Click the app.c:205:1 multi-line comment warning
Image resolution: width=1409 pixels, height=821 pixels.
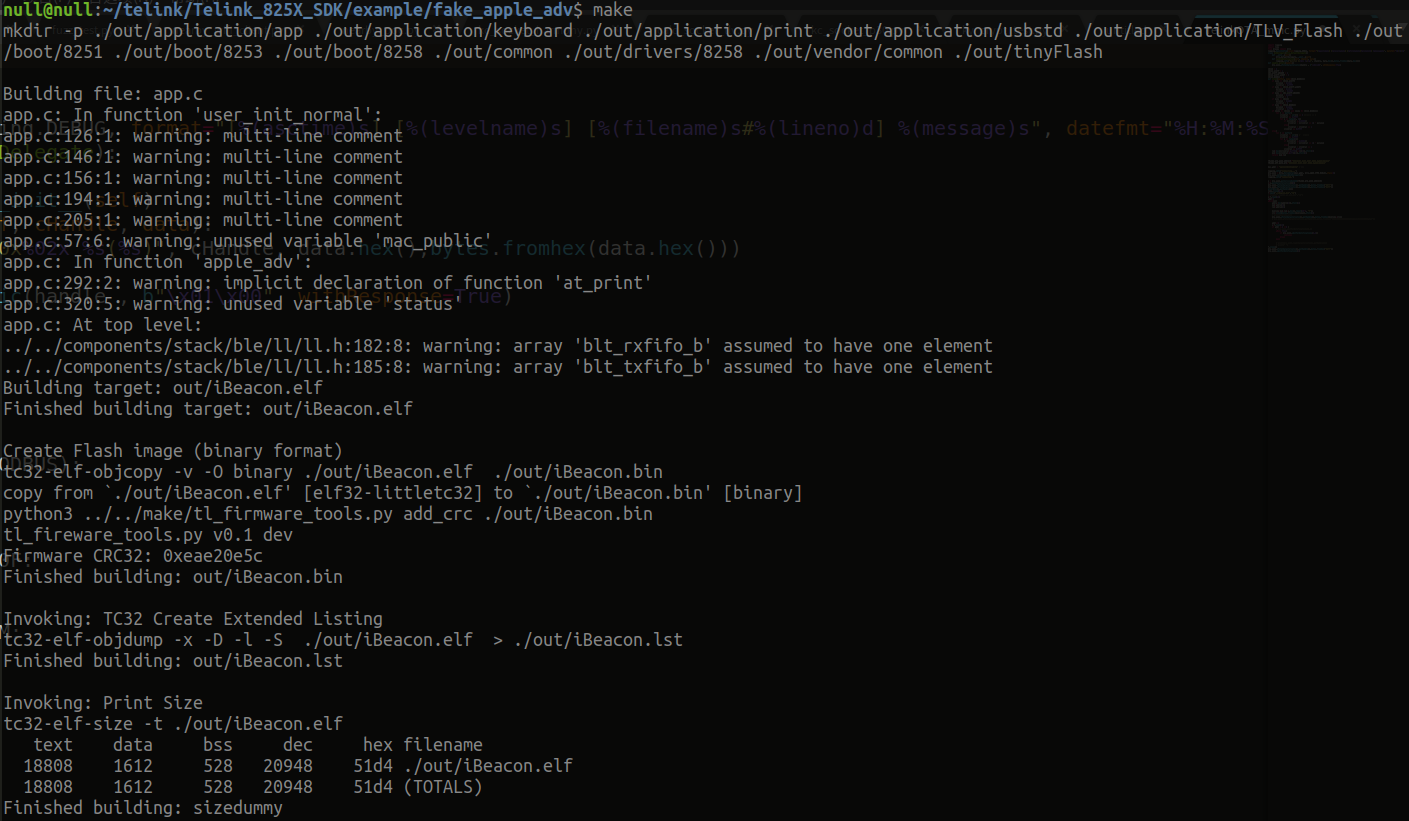[x=203, y=220]
